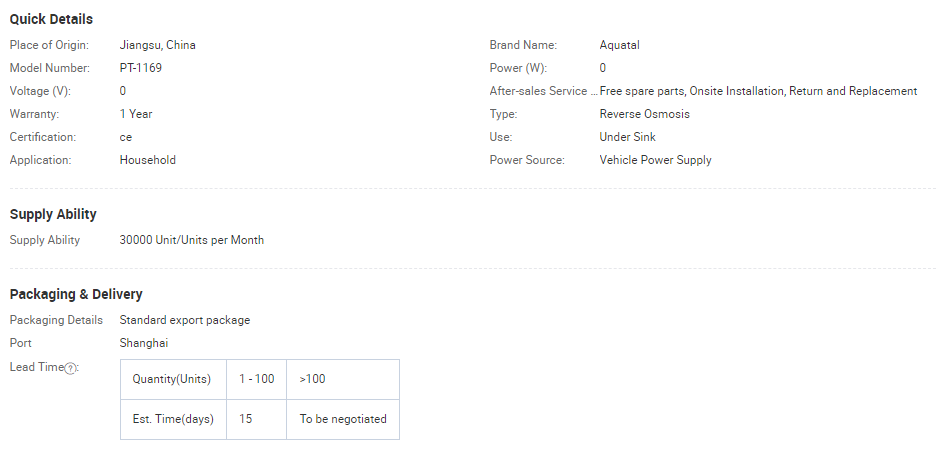Viewport: 946px width, 457px height.
Task: Click model number PT-1169
Action: (x=140, y=68)
